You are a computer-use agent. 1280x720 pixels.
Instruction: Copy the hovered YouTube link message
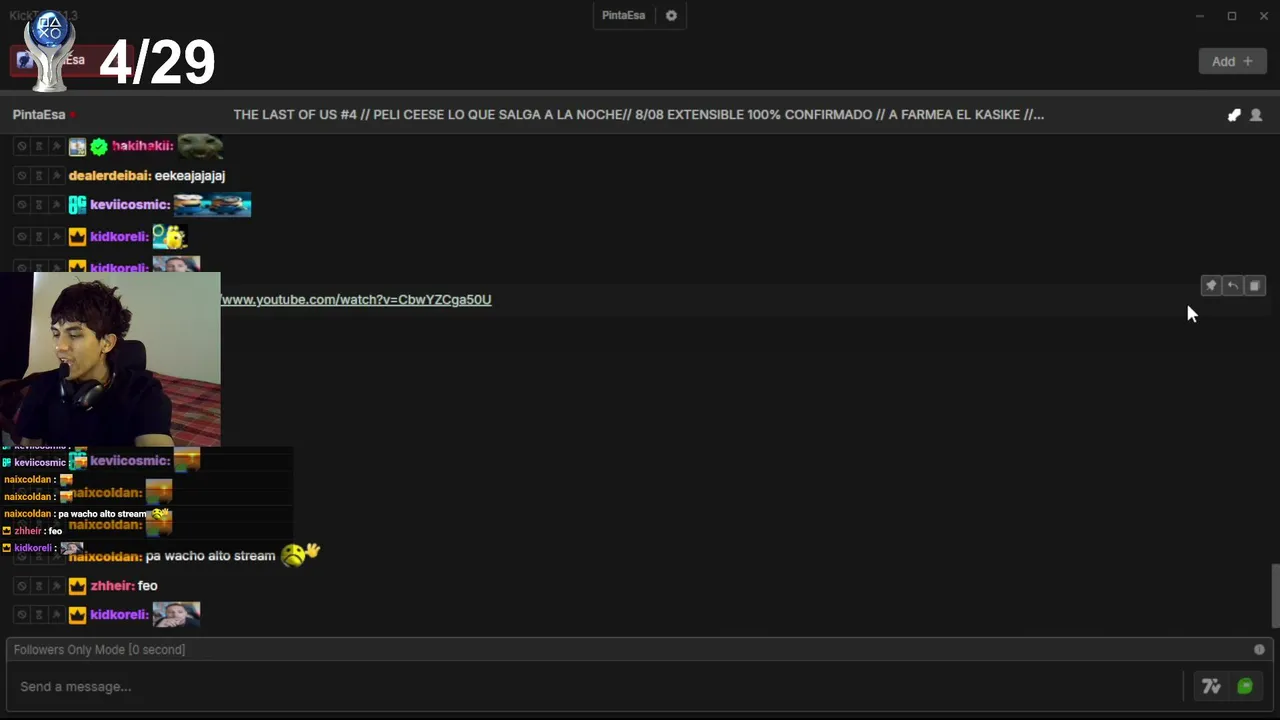tap(1254, 286)
